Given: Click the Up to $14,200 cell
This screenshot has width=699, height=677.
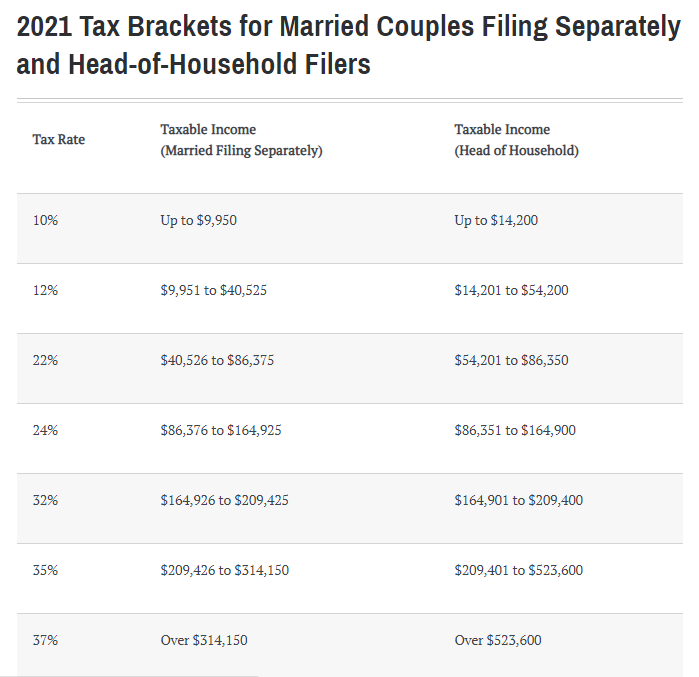Looking at the screenshot, I should tap(495, 220).
